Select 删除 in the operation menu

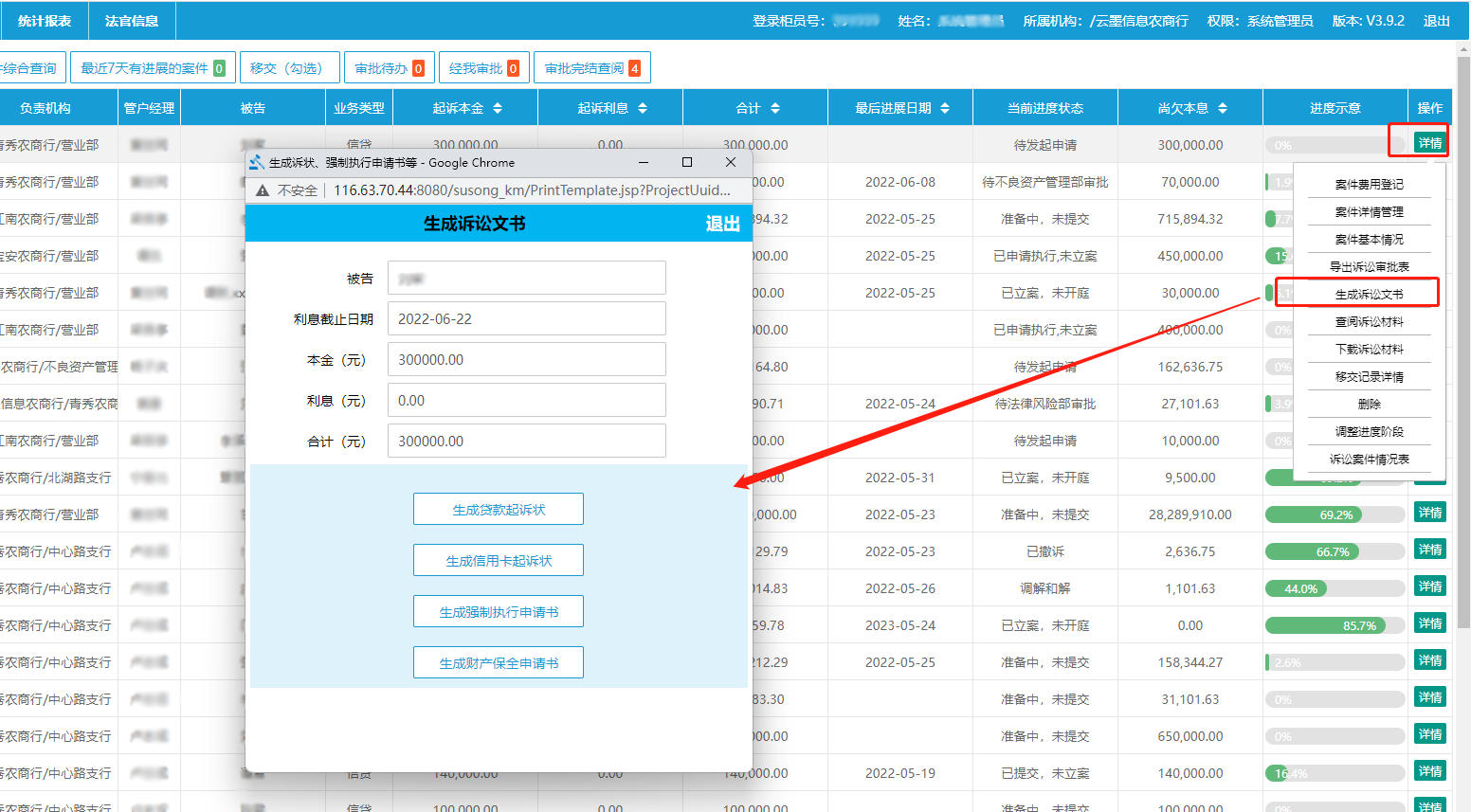coord(1369,404)
